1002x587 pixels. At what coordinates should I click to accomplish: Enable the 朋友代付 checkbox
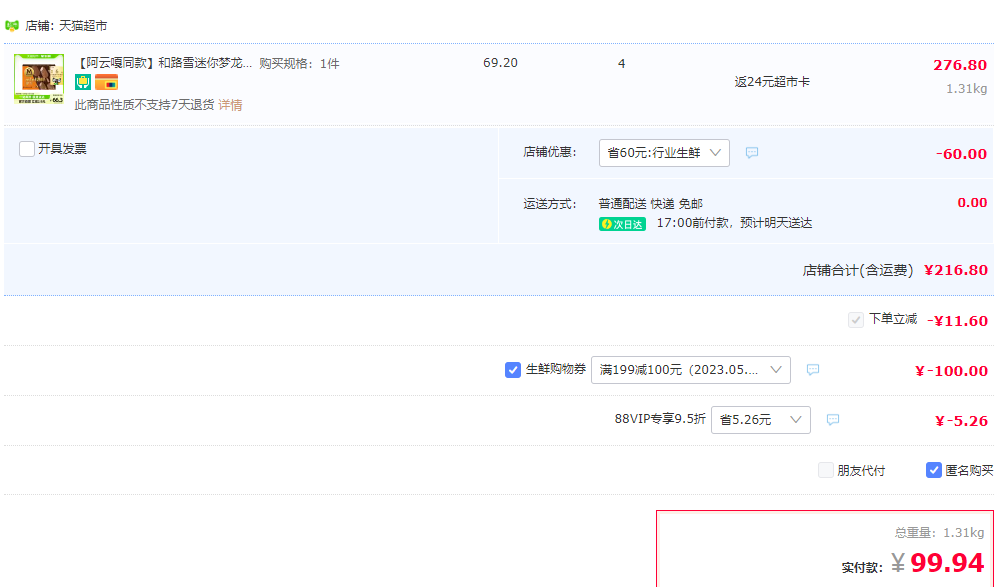(x=826, y=470)
